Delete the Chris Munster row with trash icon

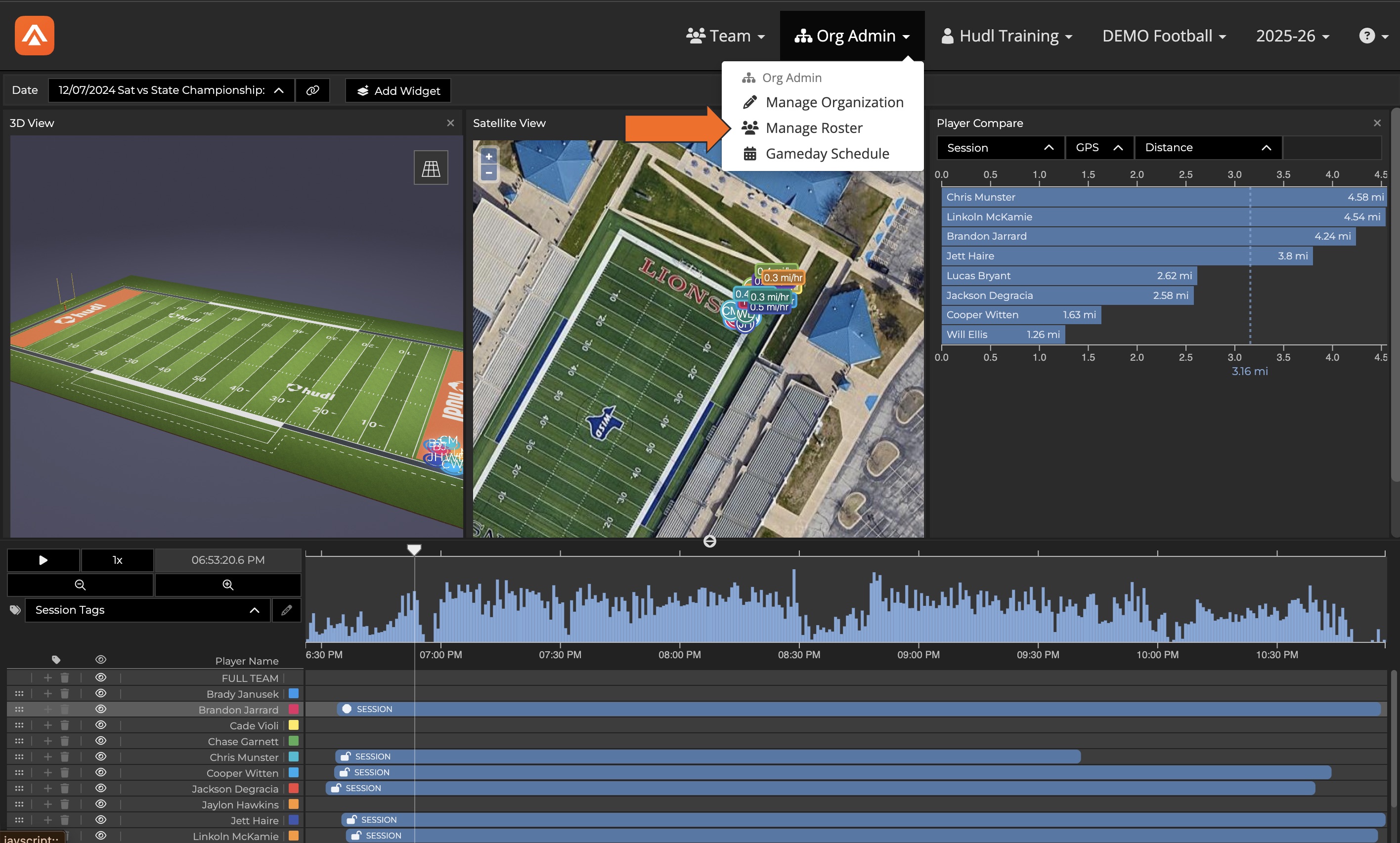(x=65, y=757)
